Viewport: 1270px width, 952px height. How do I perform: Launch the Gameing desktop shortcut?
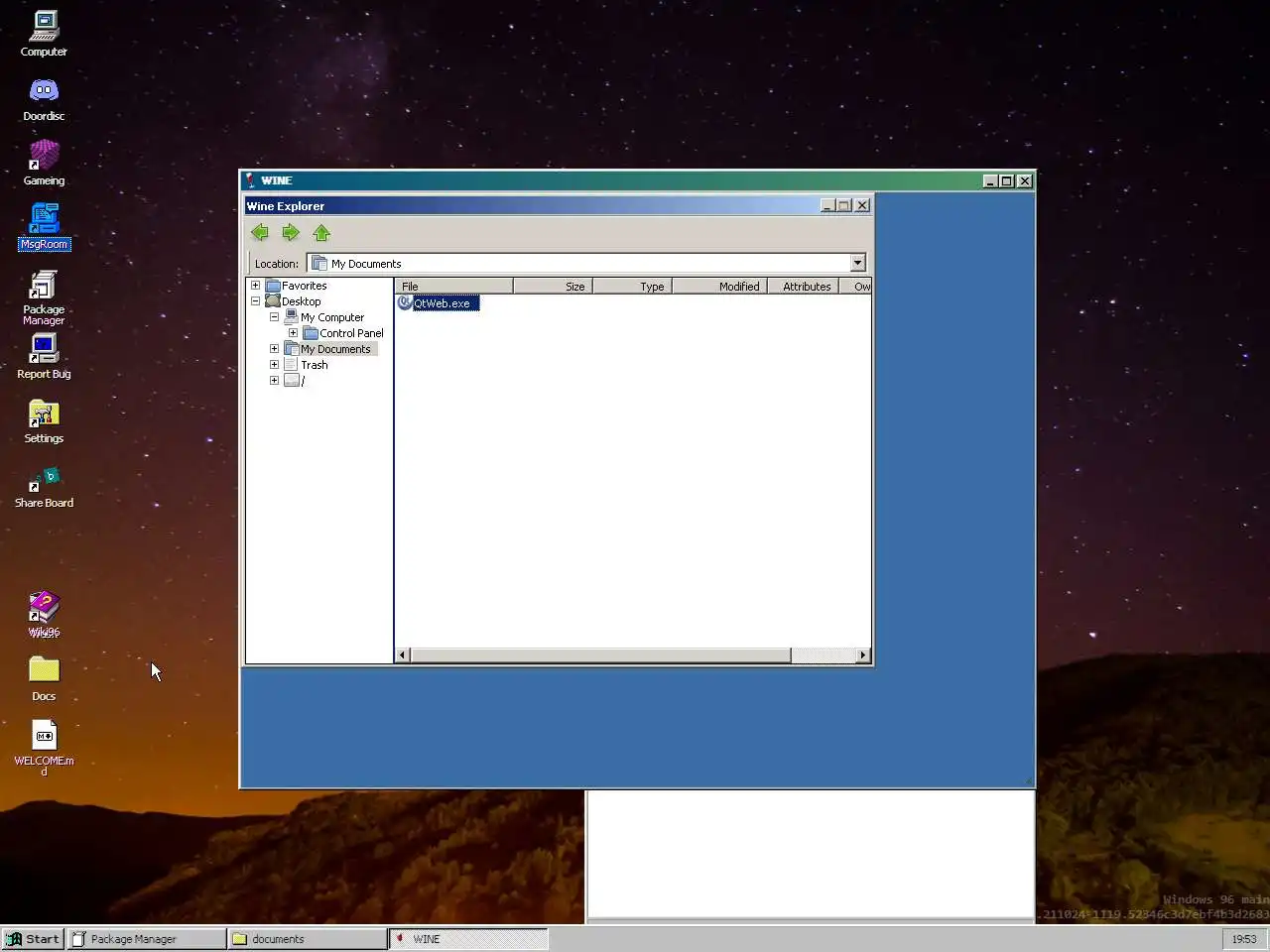tap(44, 164)
